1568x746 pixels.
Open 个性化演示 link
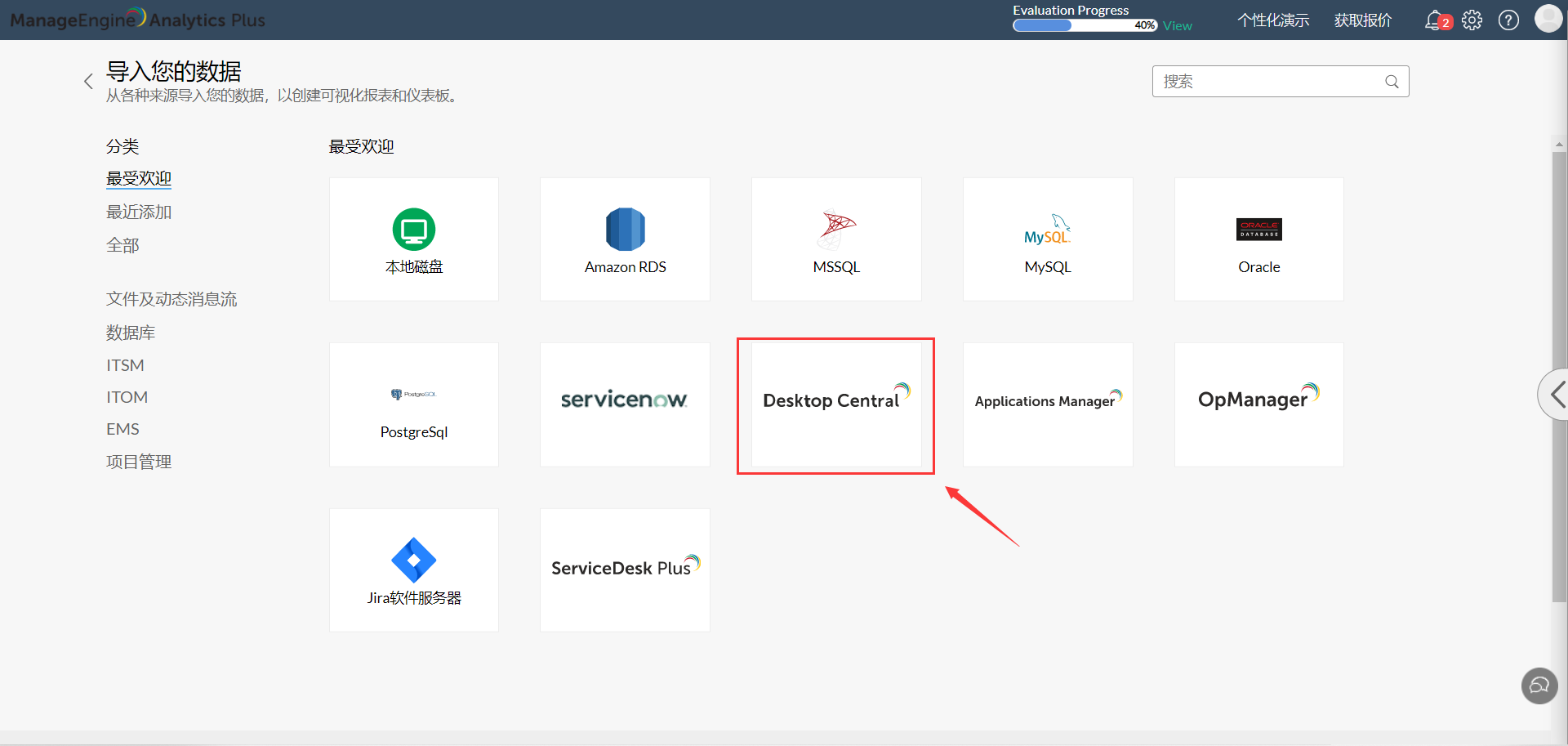tap(1273, 20)
